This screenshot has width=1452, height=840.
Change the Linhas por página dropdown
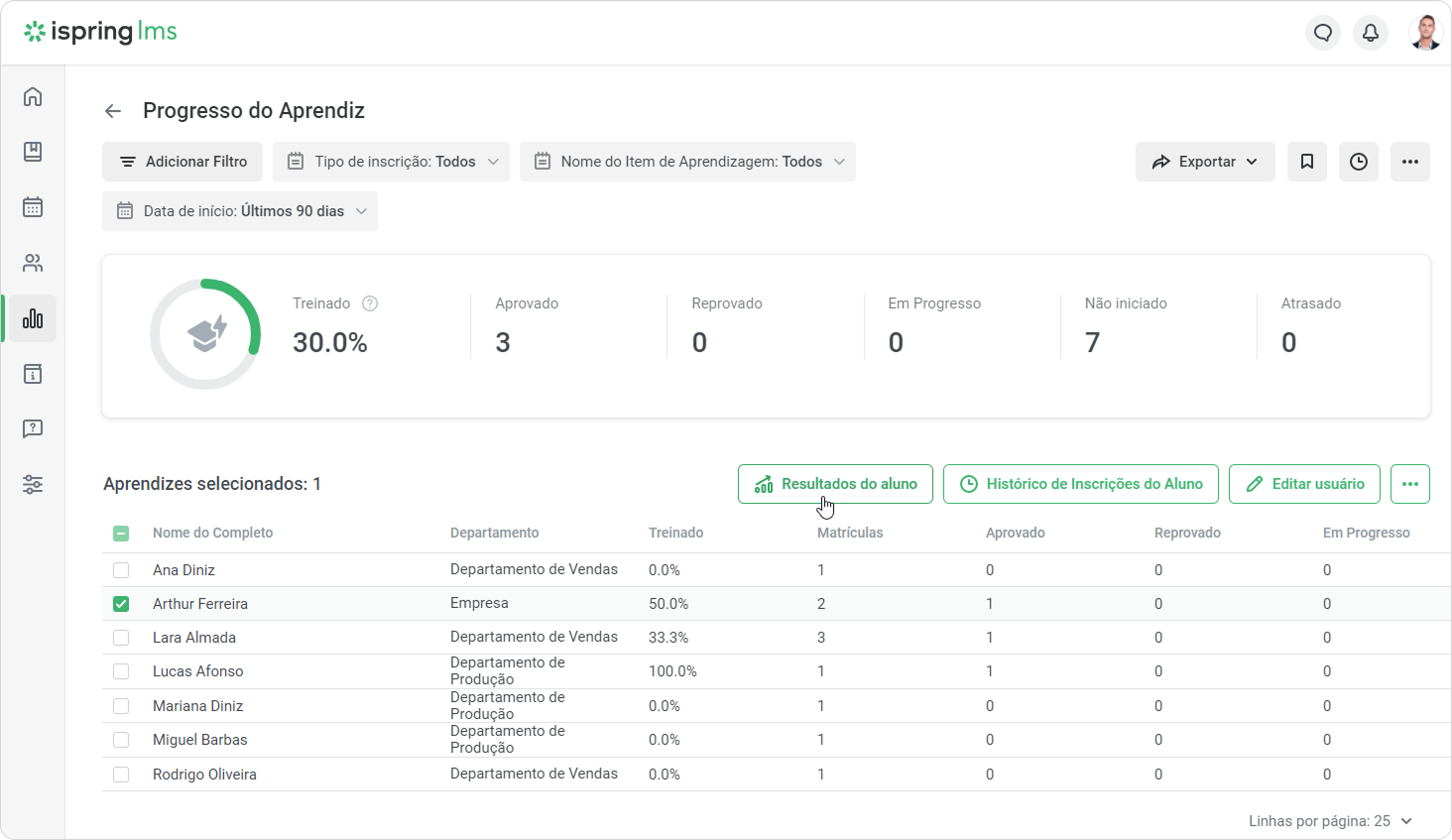(x=1329, y=821)
